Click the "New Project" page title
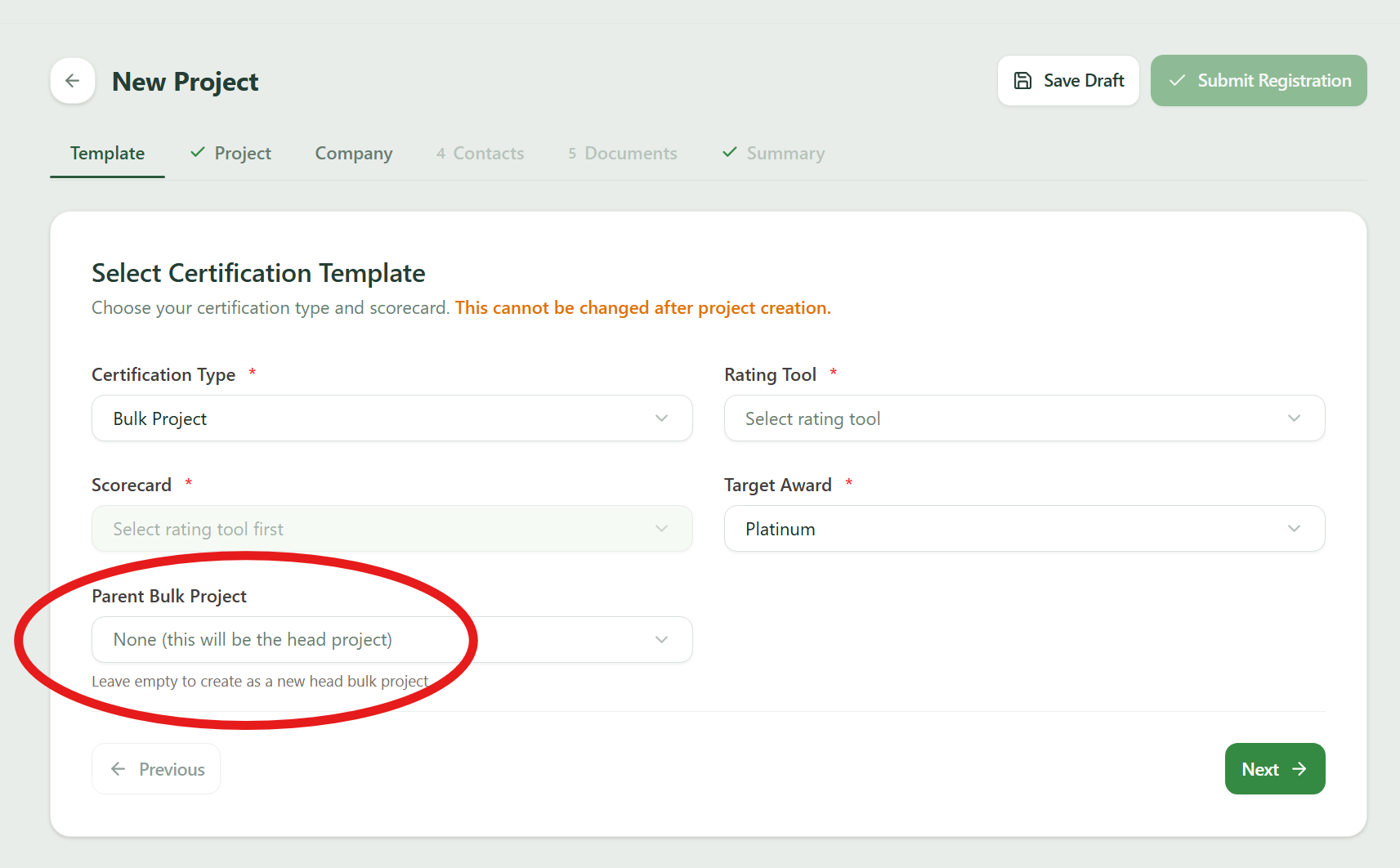The height and width of the screenshot is (868, 1400). tap(186, 82)
